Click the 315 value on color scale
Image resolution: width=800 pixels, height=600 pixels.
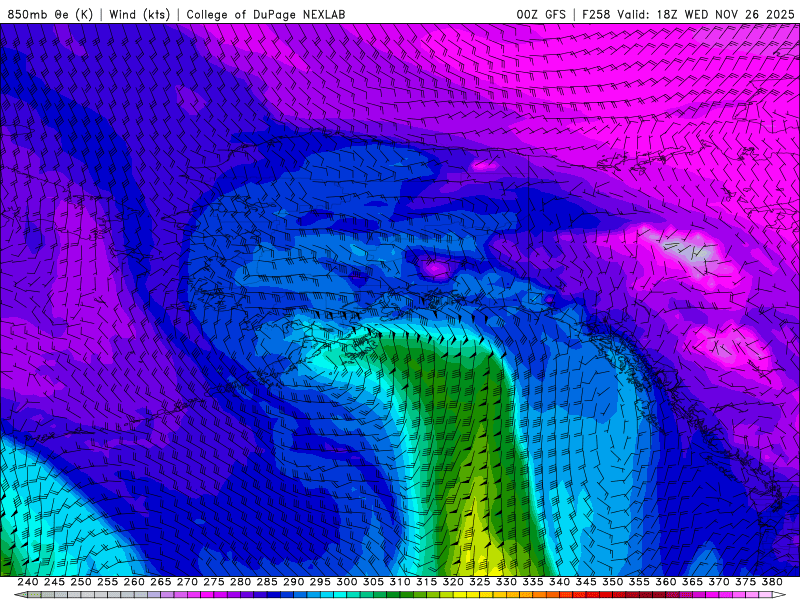pyautogui.click(x=426, y=582)
